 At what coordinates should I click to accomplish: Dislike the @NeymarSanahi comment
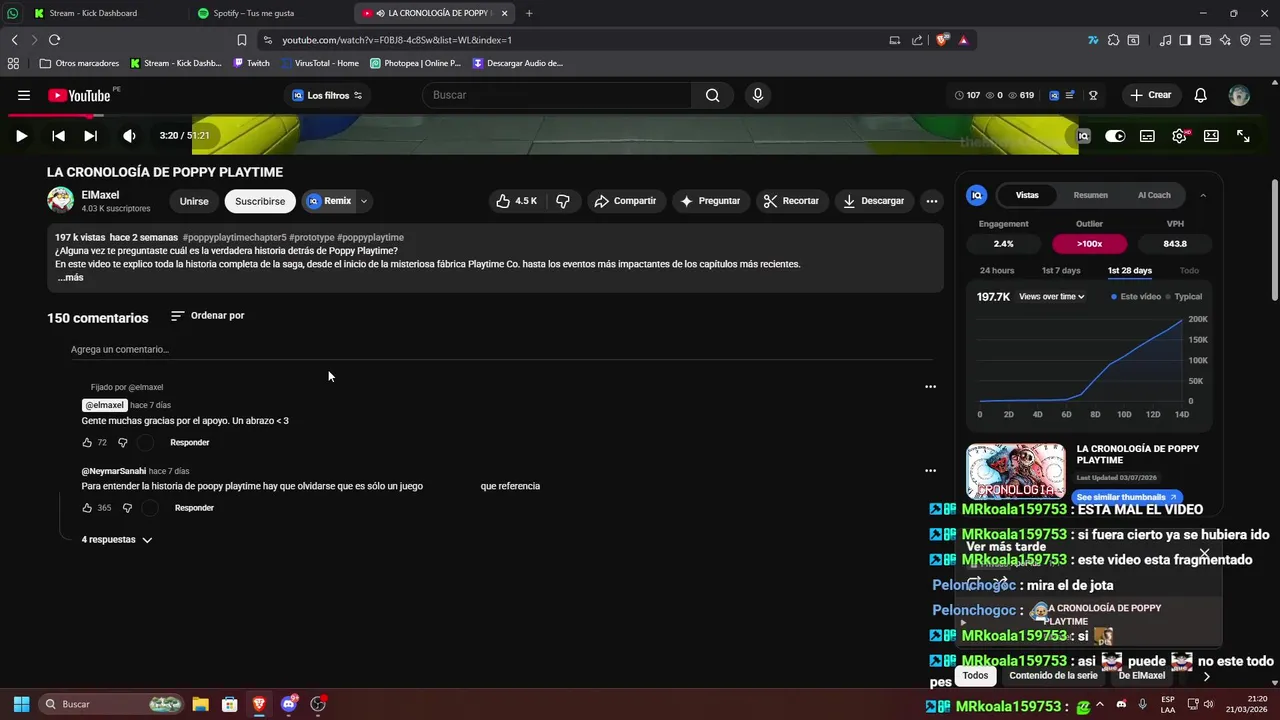[127, 508]
